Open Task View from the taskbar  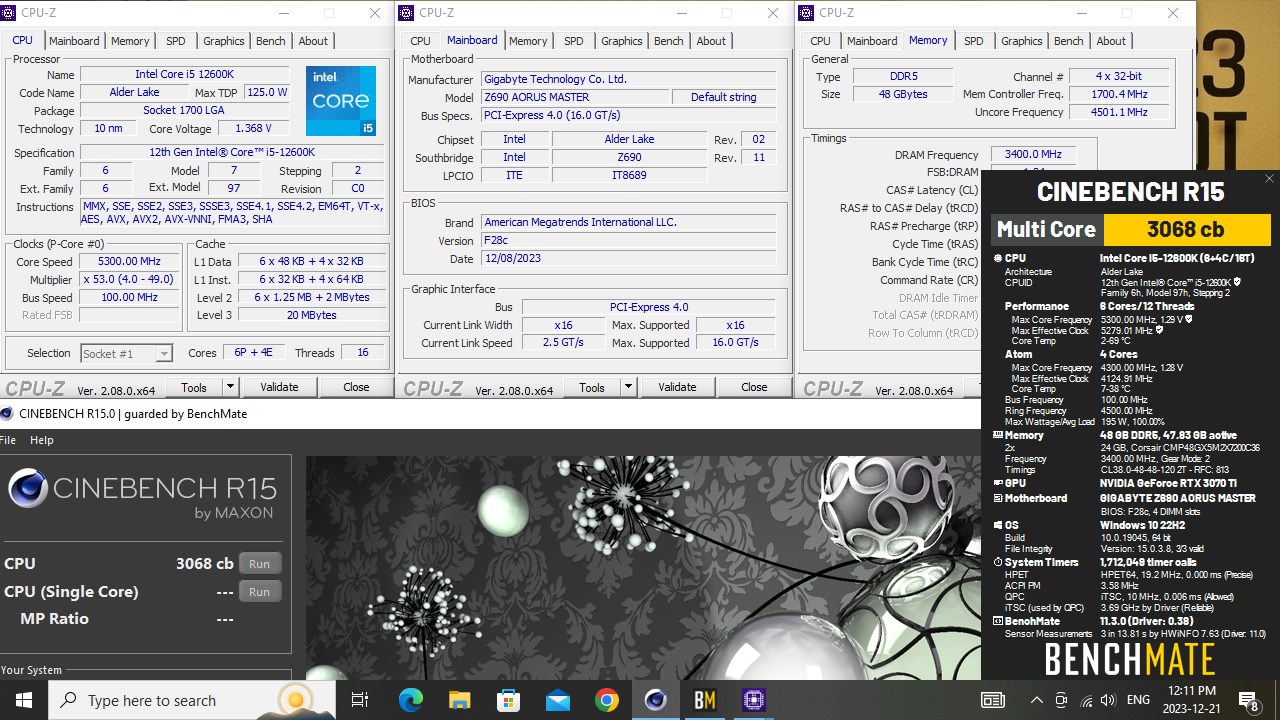click(x=360, y=700)
